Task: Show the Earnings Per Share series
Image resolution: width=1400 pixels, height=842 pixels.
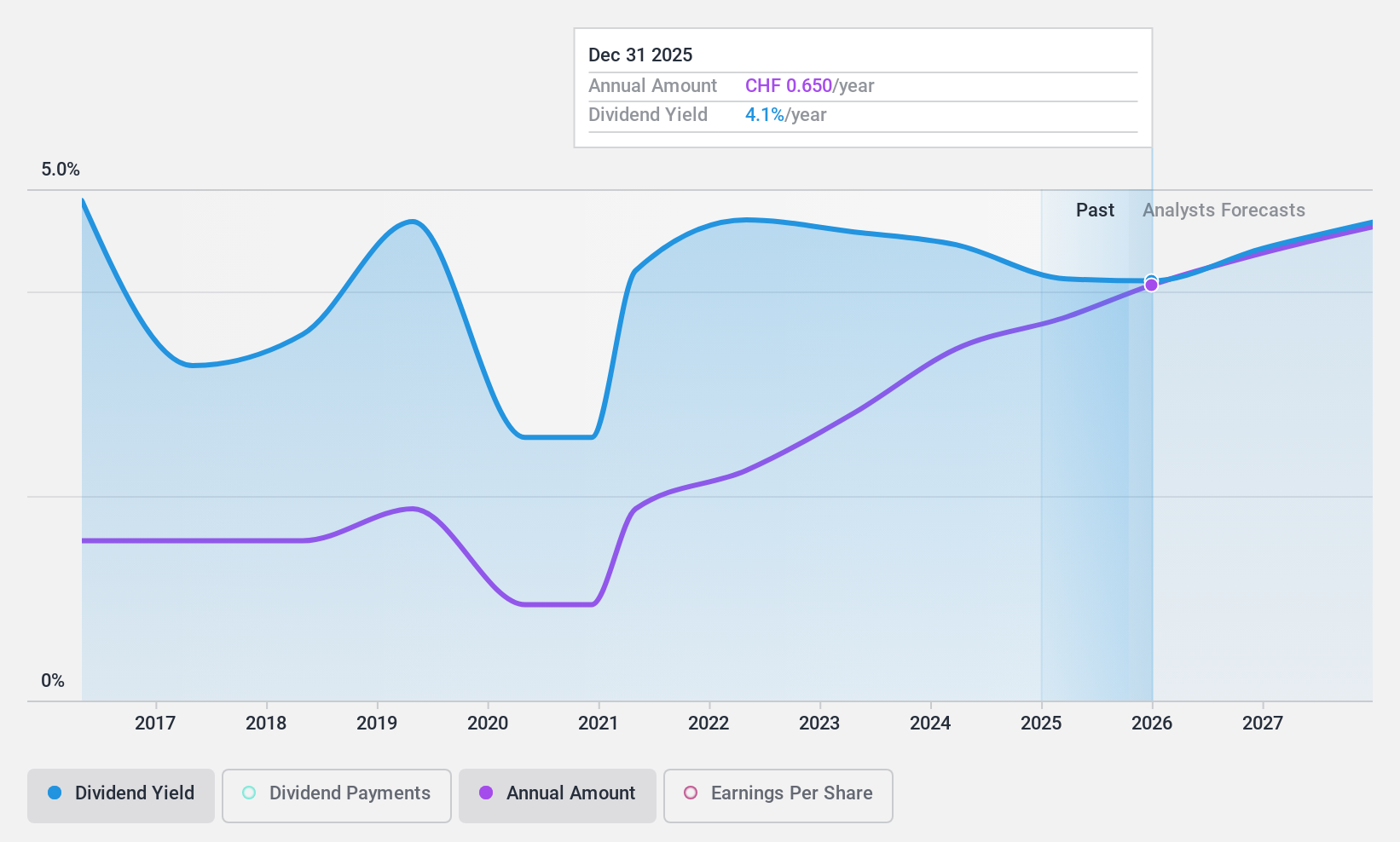Action: point(778,795)
